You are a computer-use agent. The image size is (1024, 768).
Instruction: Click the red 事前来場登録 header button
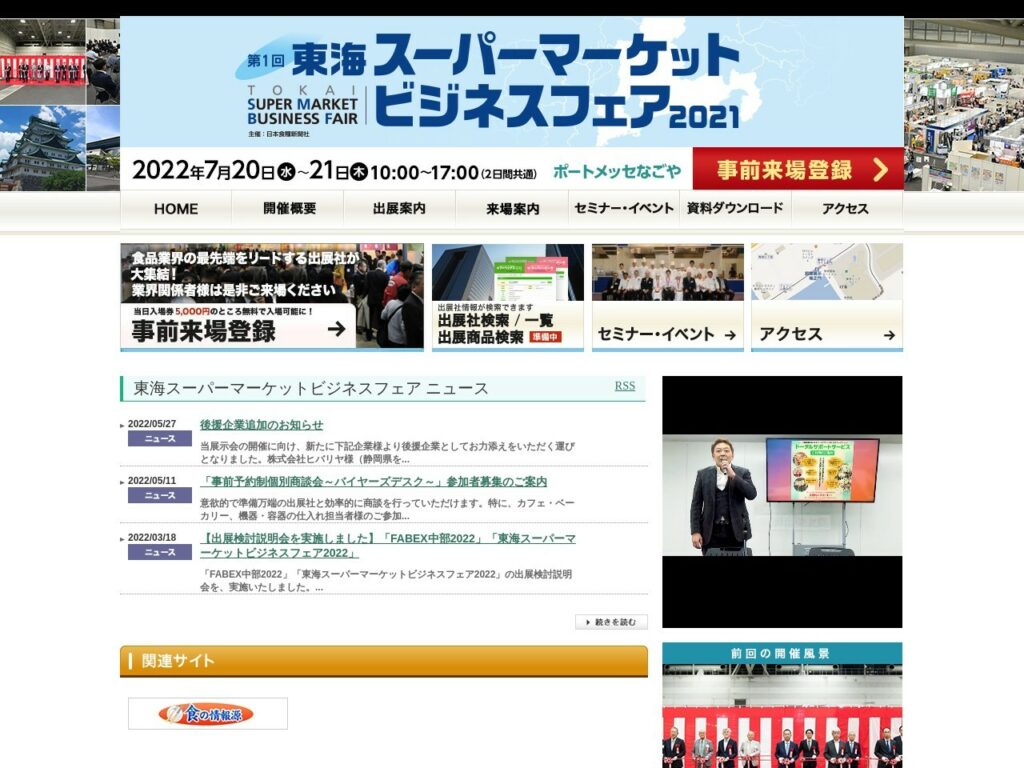tap(798, 170)
